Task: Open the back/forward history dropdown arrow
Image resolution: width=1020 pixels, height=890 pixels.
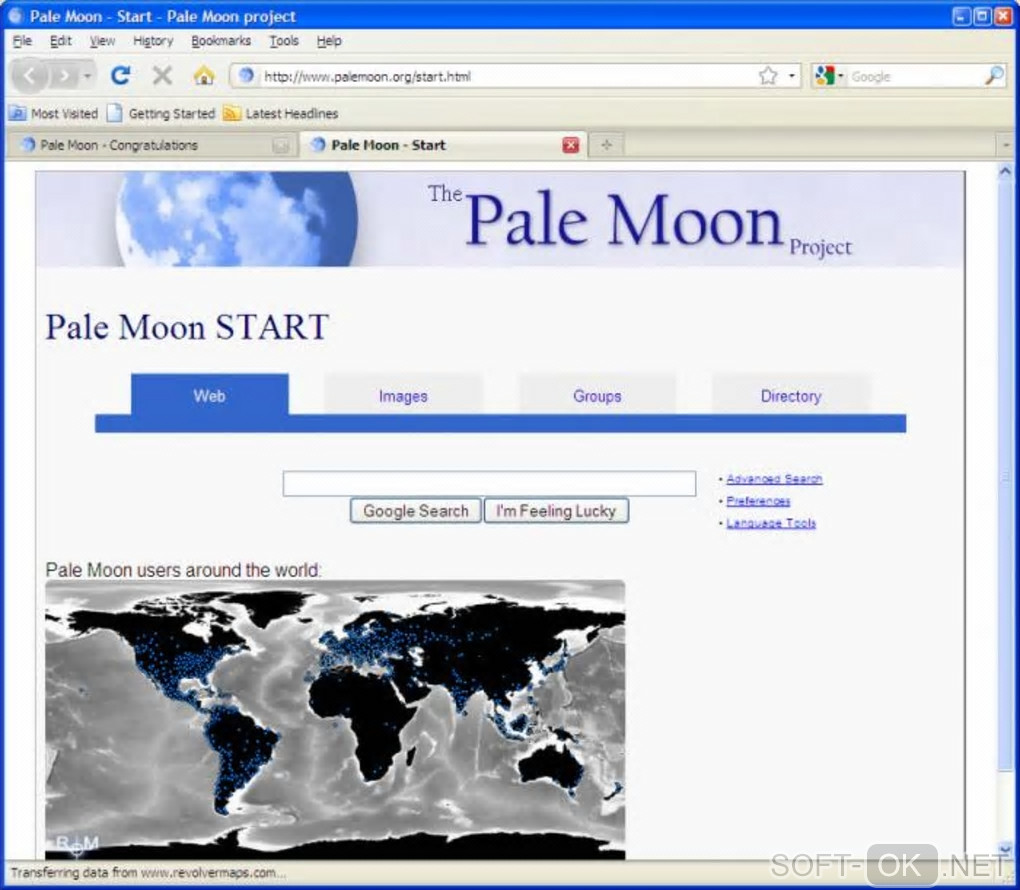Action: (x=87, y=76)
